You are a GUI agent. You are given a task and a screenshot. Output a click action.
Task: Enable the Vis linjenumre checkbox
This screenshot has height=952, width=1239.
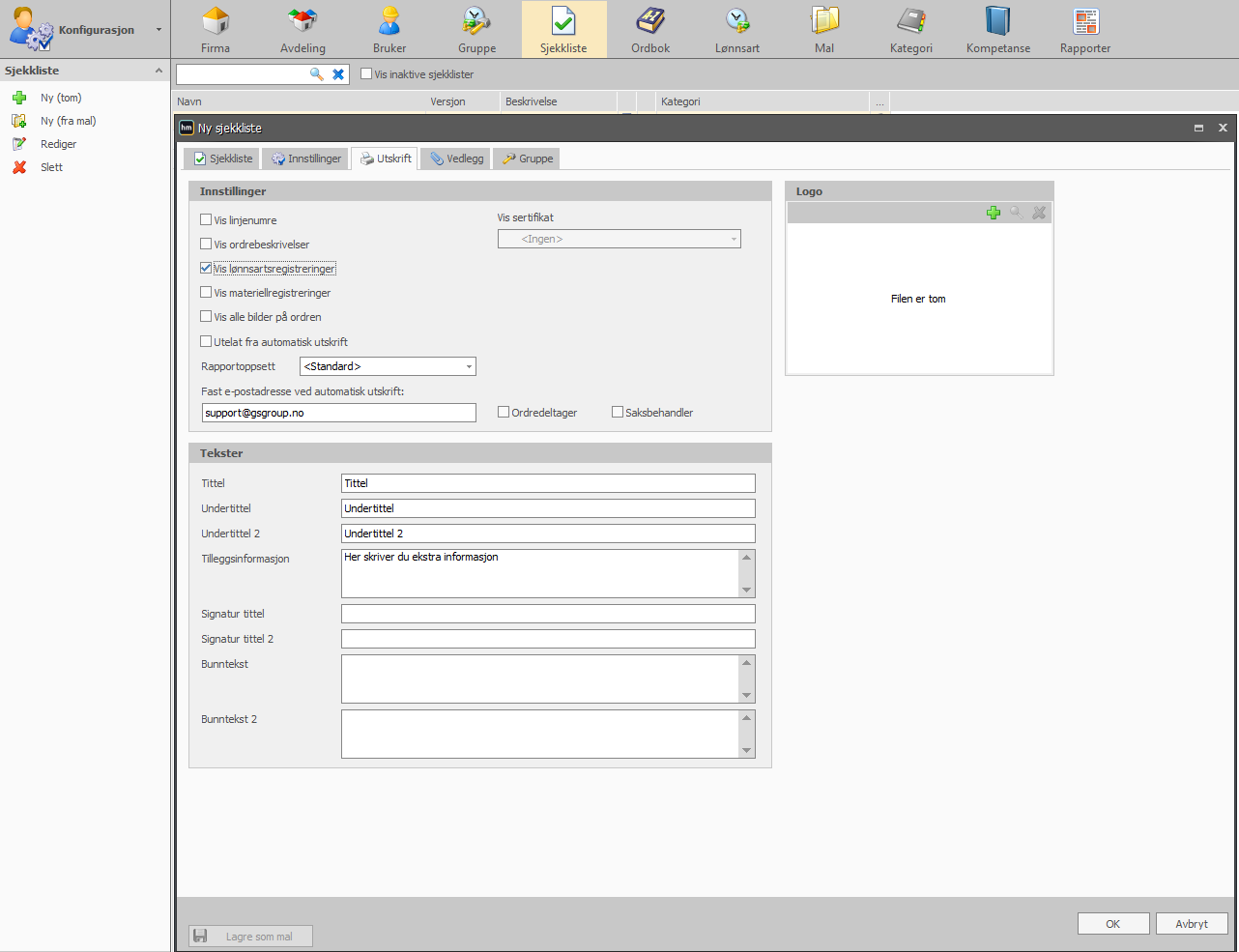[x=206, y=219]
